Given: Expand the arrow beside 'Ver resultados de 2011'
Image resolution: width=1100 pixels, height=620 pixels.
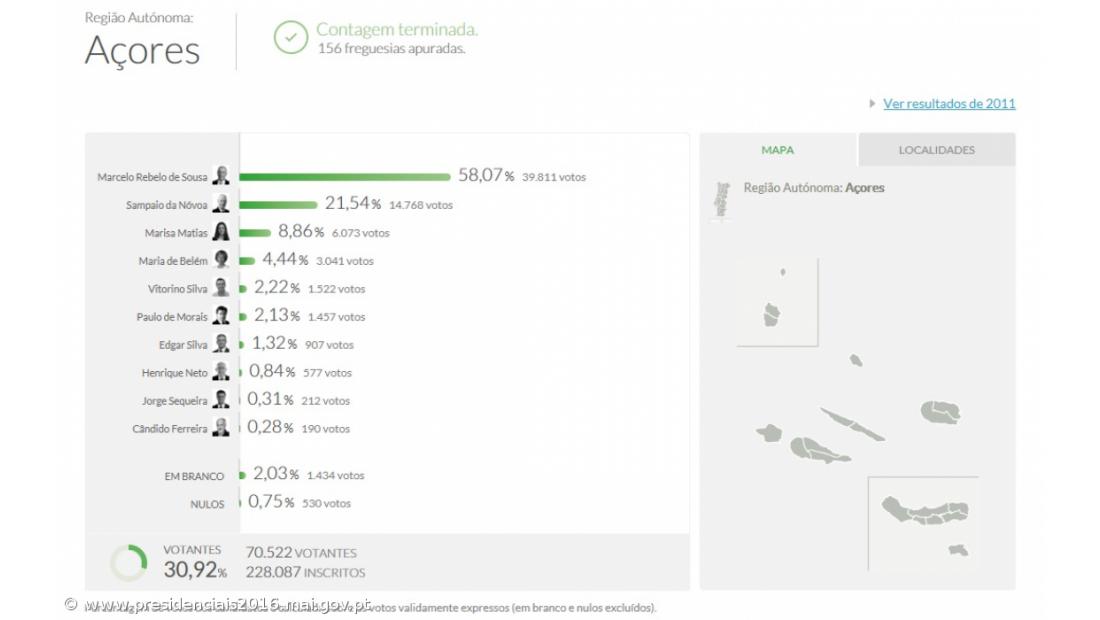Looking at the screenshot, I should [873, 103].
